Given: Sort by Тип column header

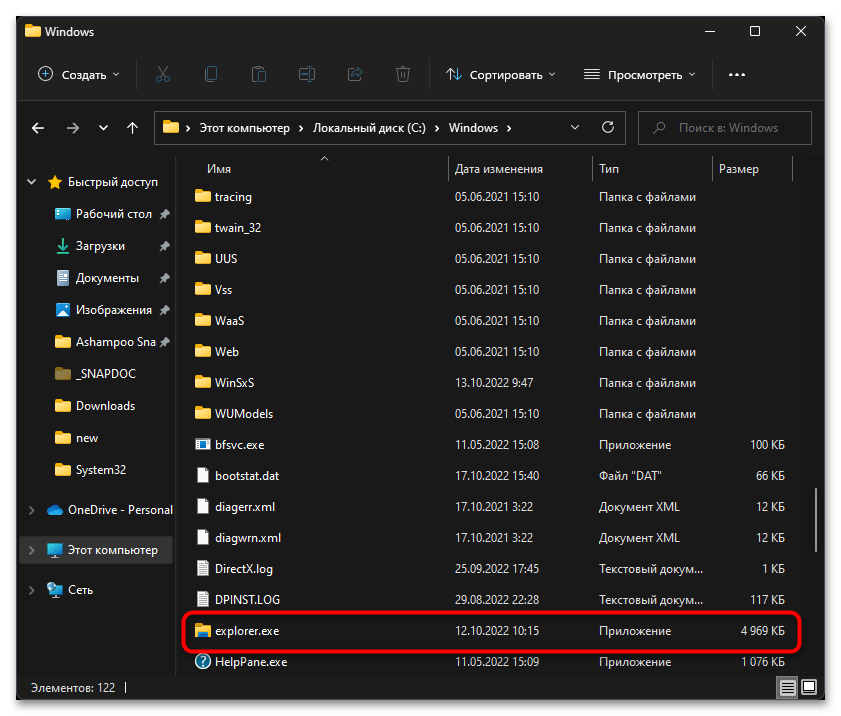Looking at the screenshot, I should (609, 169).
